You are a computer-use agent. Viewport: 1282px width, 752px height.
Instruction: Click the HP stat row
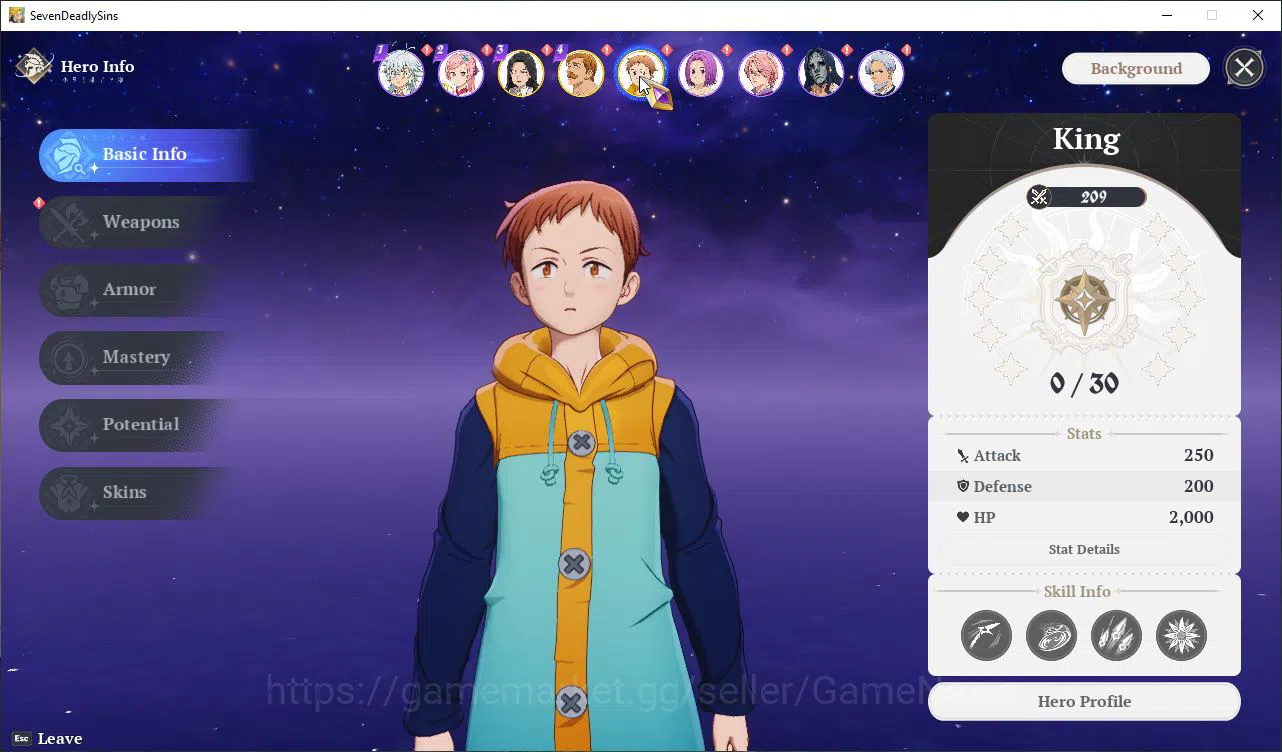pos(1084,517)
